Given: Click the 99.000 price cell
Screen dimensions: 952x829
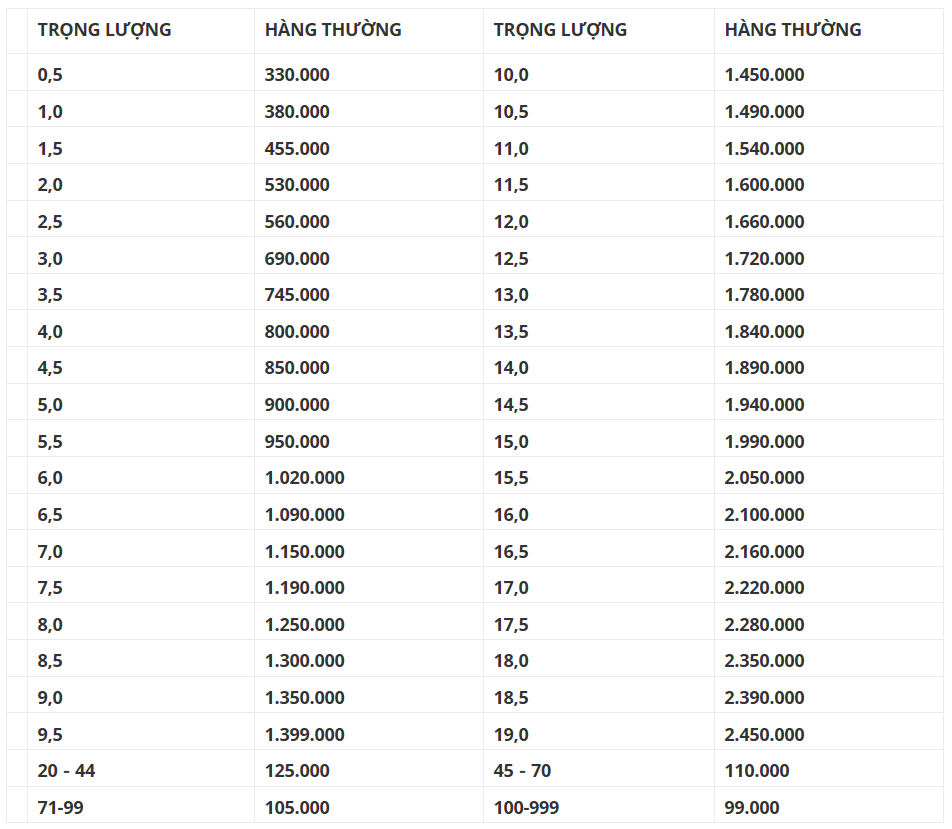Looking at the screenshot, I should pos(752,808).
